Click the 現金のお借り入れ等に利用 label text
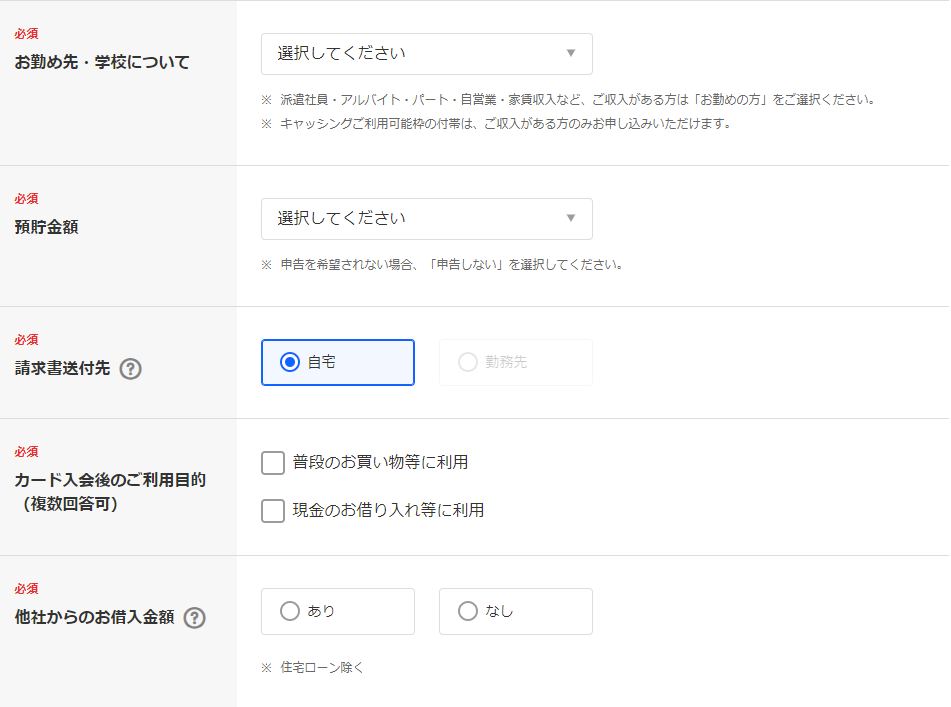This screenshot has width=951, height=707. (x=388, y=511)
